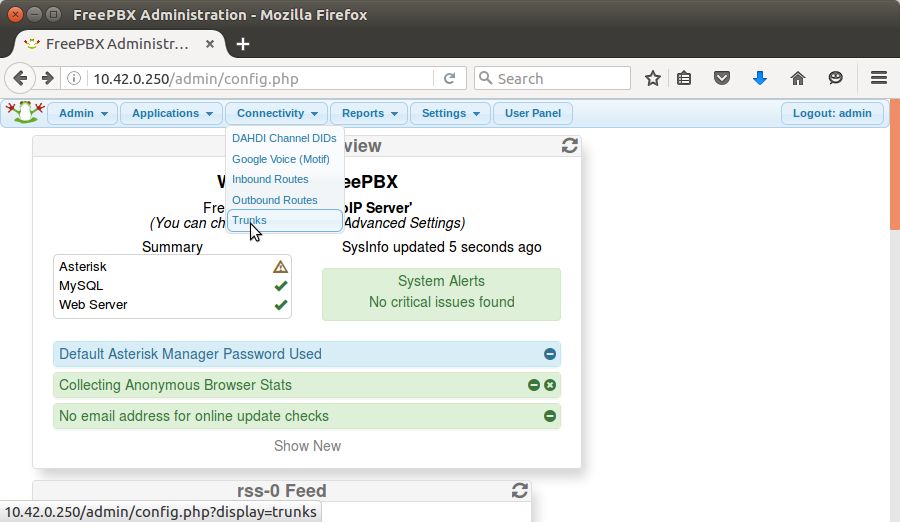This screenshot has width=900, height=522.
Task: Reload the page from the address bar
Action: click(450, 78)
